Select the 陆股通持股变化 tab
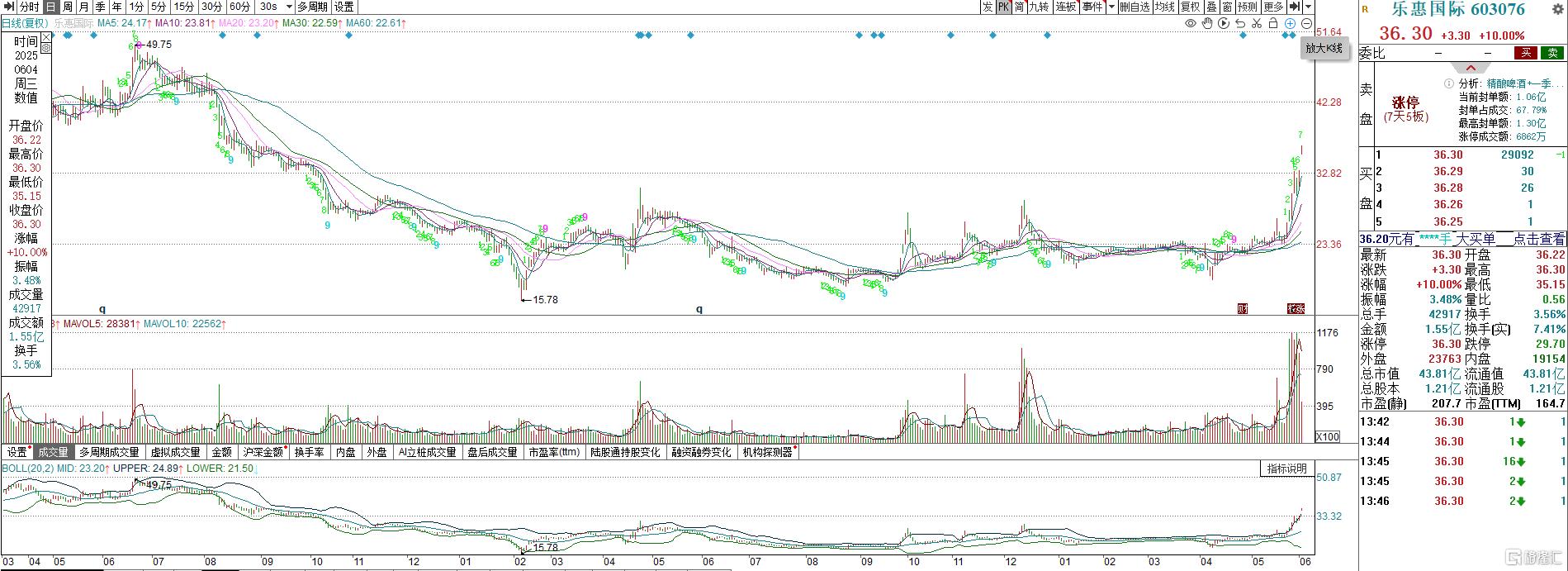 point(625,453)
